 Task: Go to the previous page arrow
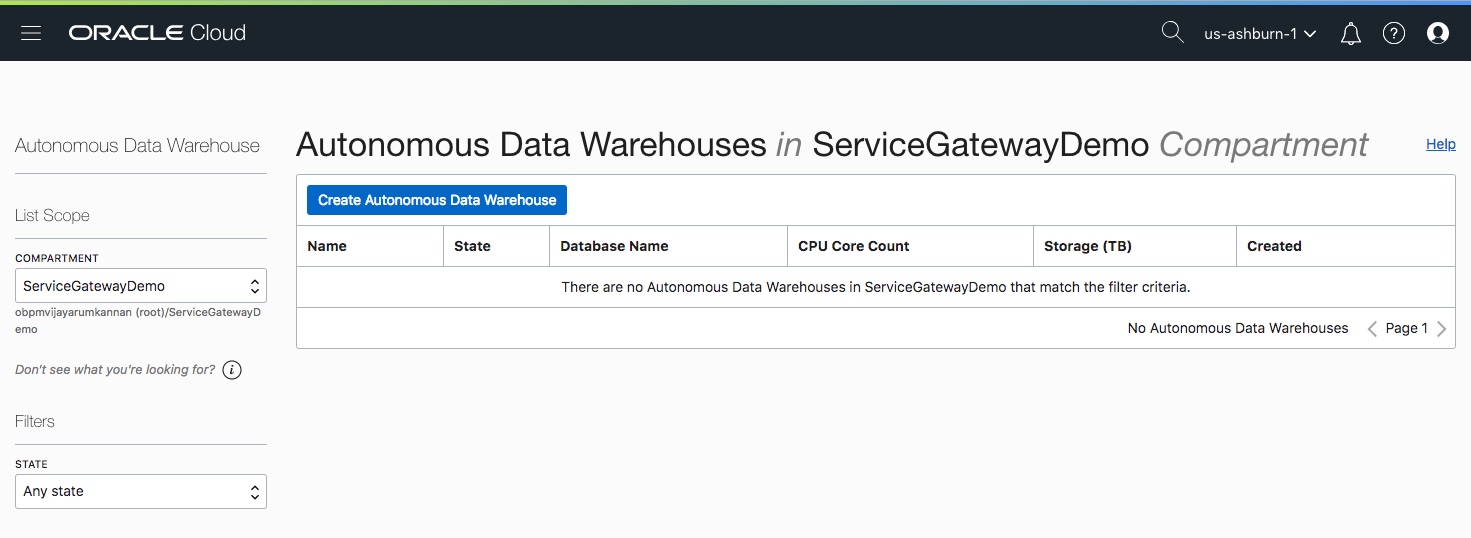coord(1373,329)
